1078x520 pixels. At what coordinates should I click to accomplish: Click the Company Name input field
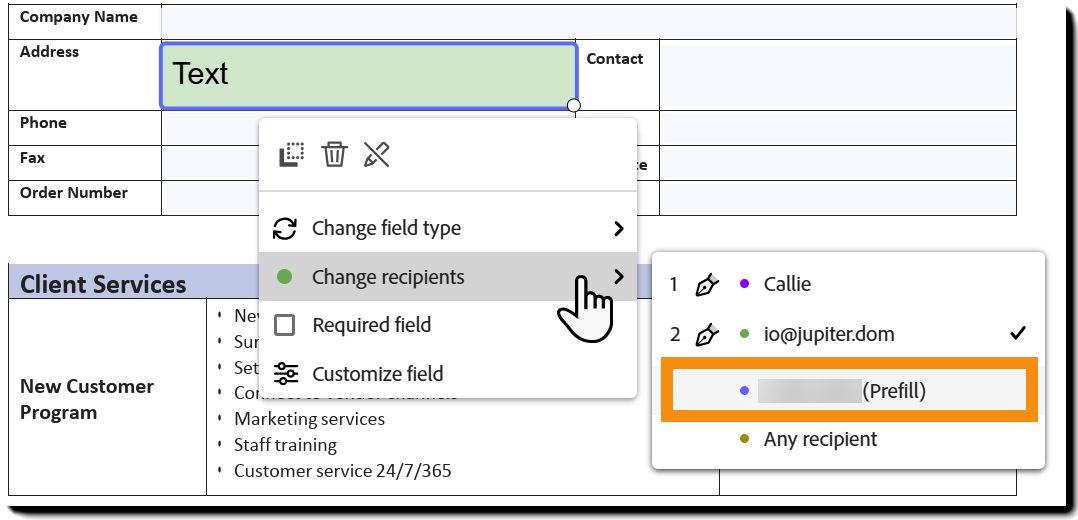point(588,20)
